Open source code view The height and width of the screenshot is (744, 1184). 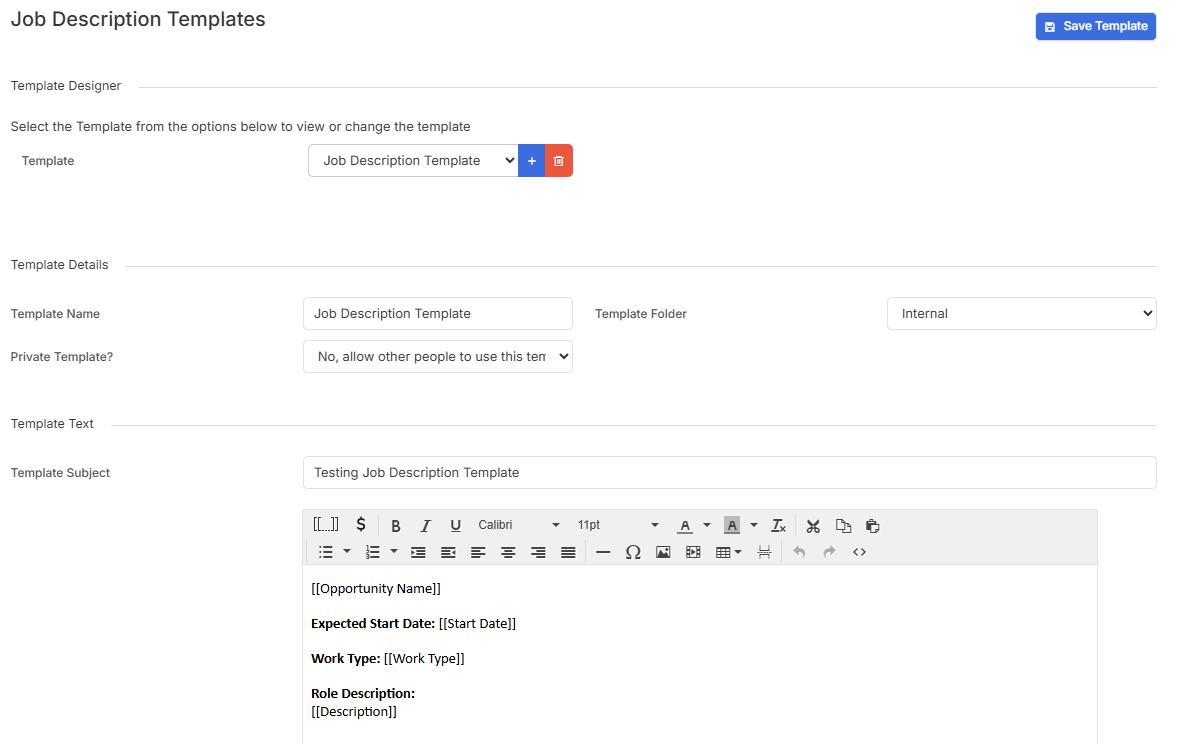(x=859, y=552)
